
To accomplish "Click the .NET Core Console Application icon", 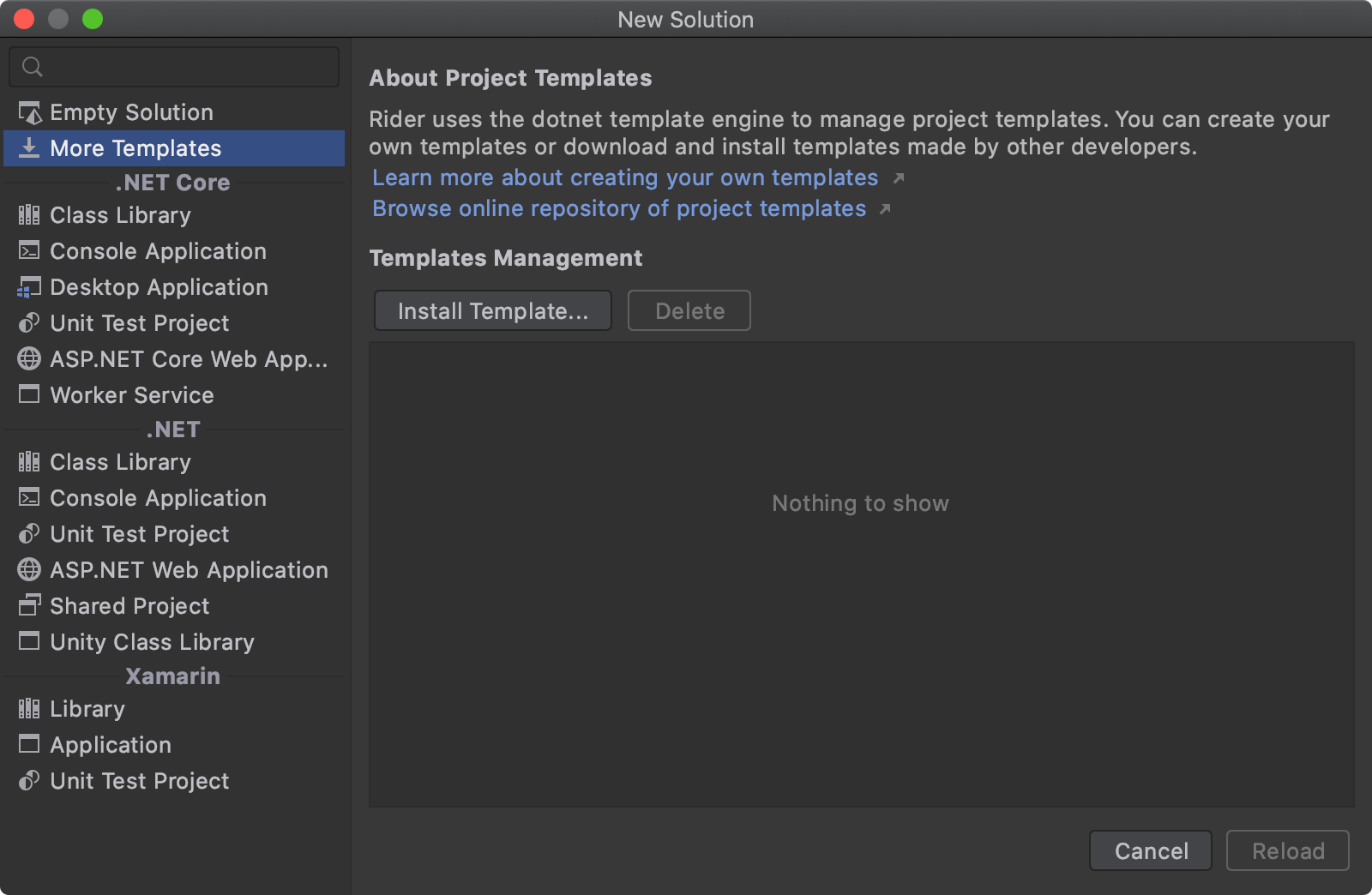I will click(29, 251).
